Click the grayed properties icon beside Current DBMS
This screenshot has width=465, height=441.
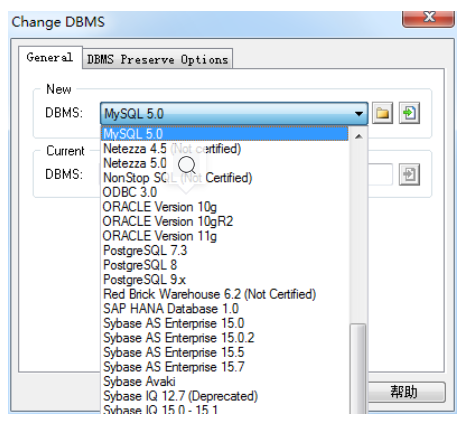click(x=409, y=174)
